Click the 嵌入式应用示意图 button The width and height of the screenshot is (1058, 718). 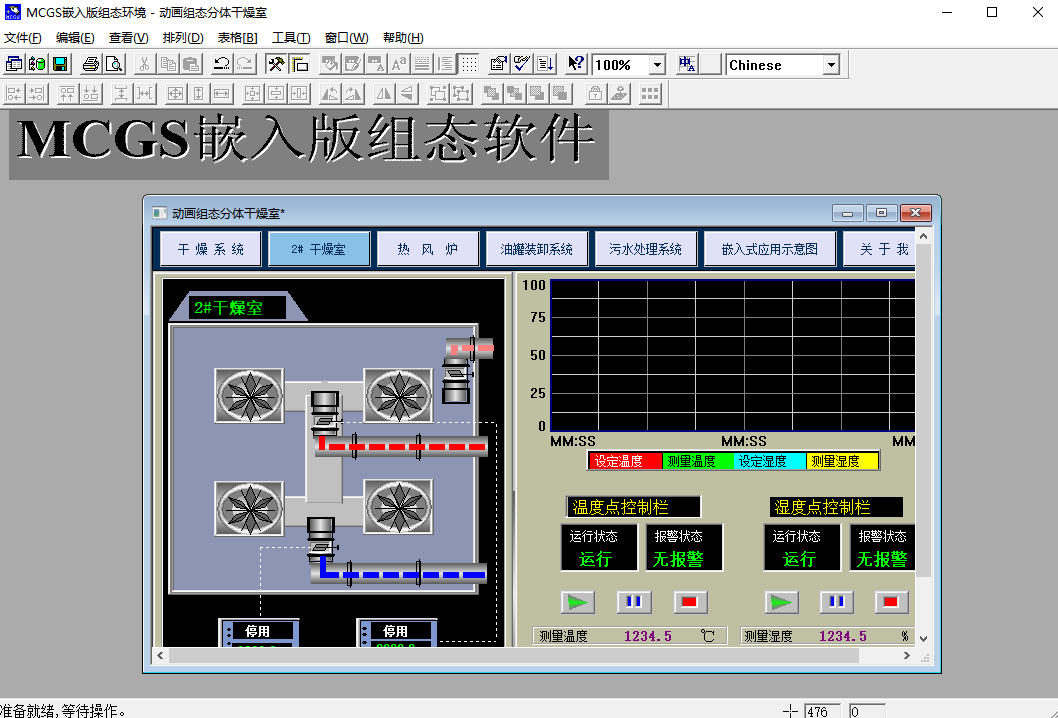tap(769, 249)
